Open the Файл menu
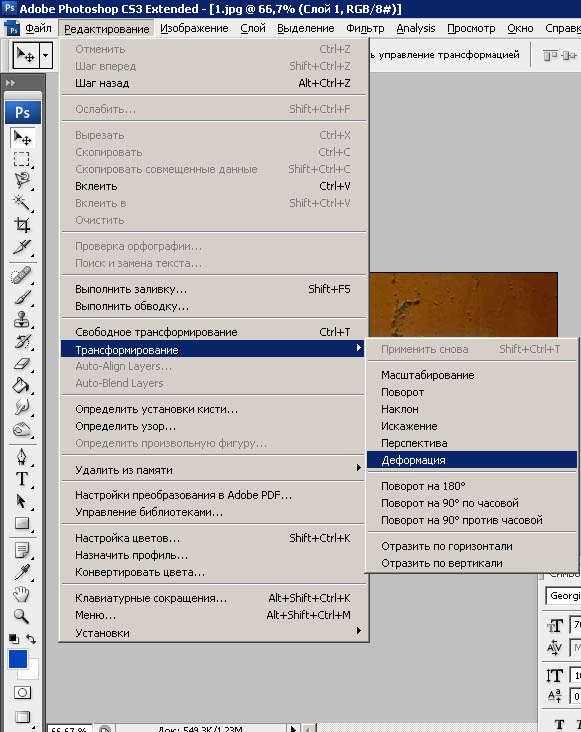Screen dimensions: 581x732 tap(38, 28)
